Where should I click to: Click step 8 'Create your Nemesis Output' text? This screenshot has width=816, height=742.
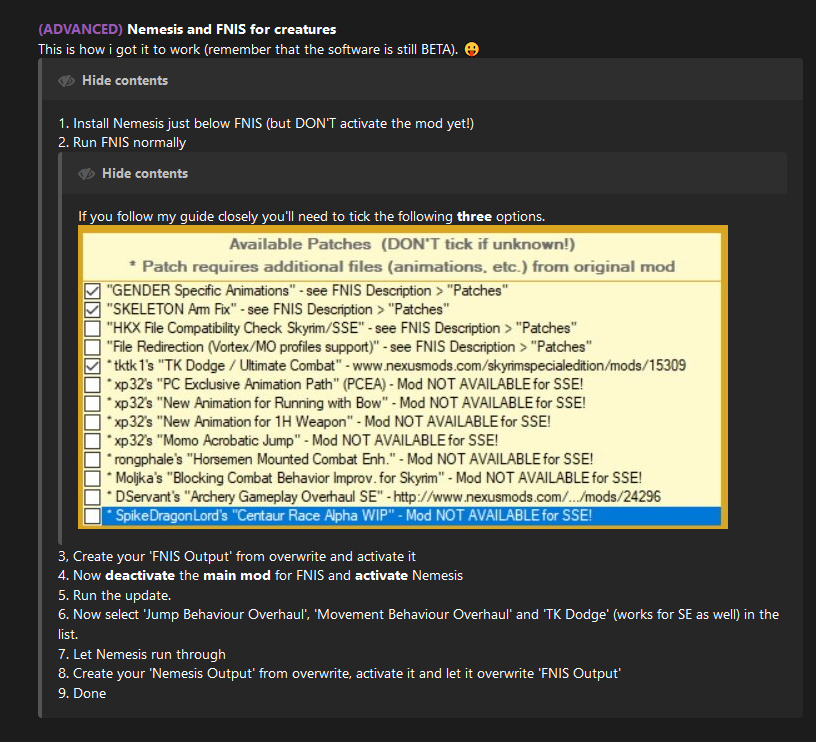click(x=339, y=674)
